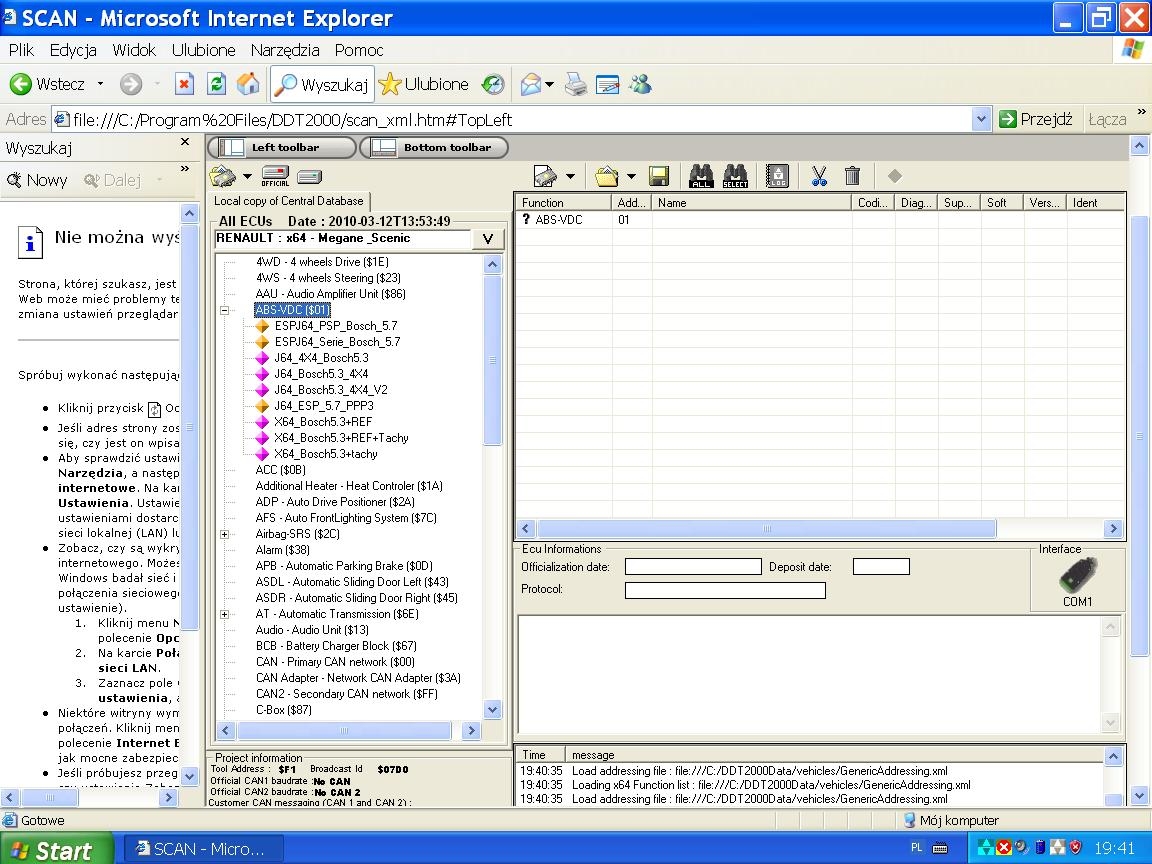Click the OFFICIAL database icon

tap(275, 177)
